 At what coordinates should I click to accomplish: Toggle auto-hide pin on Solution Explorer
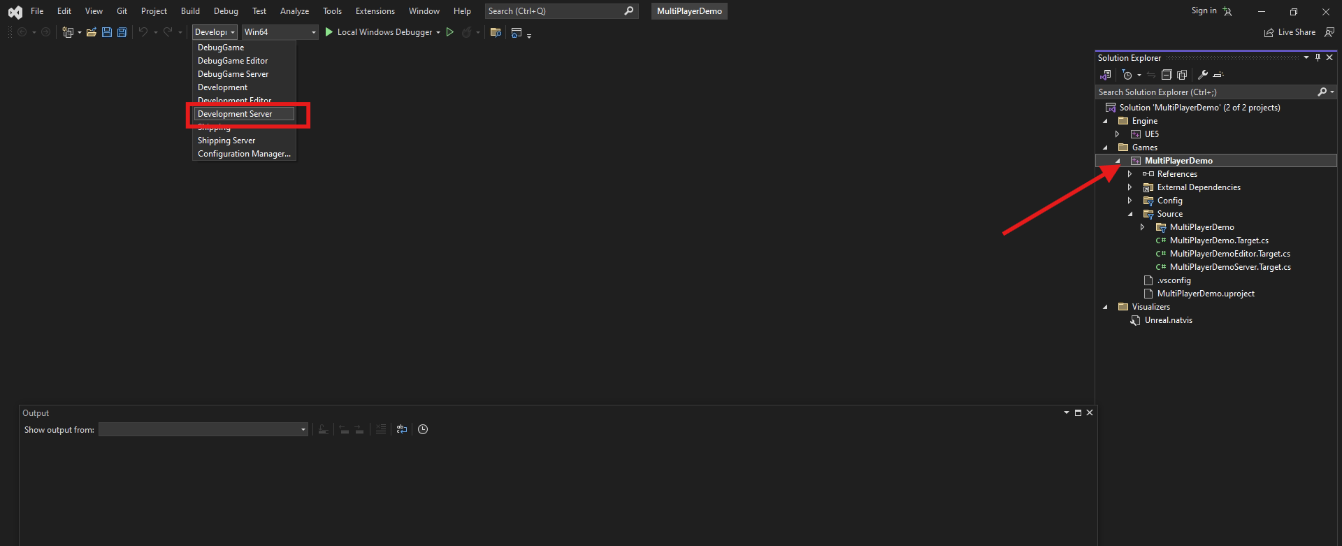[x=1317, y=58]
